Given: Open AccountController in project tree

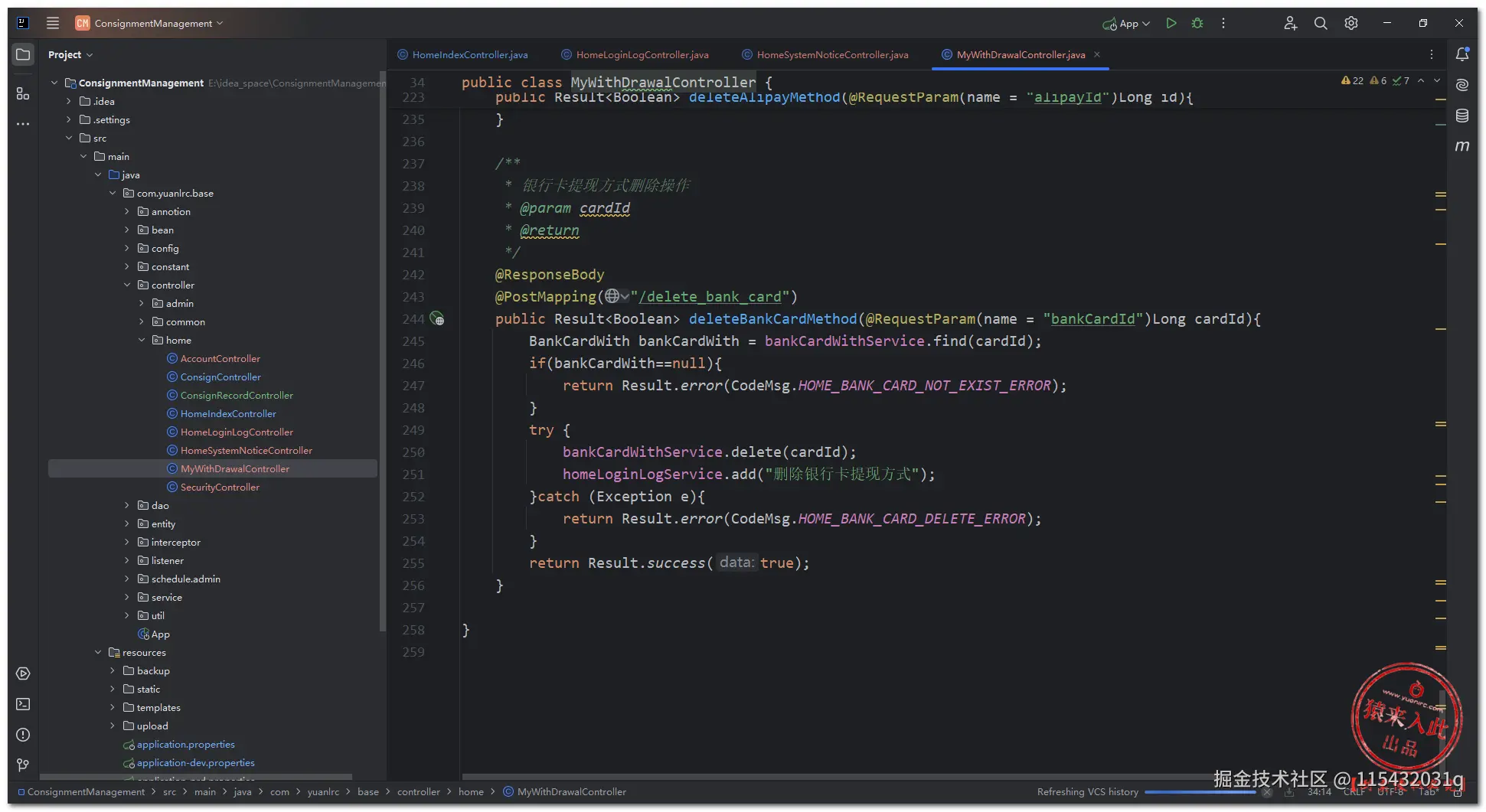Looking at the screenshot, I should pyautogui.click(x=214, y=358).
